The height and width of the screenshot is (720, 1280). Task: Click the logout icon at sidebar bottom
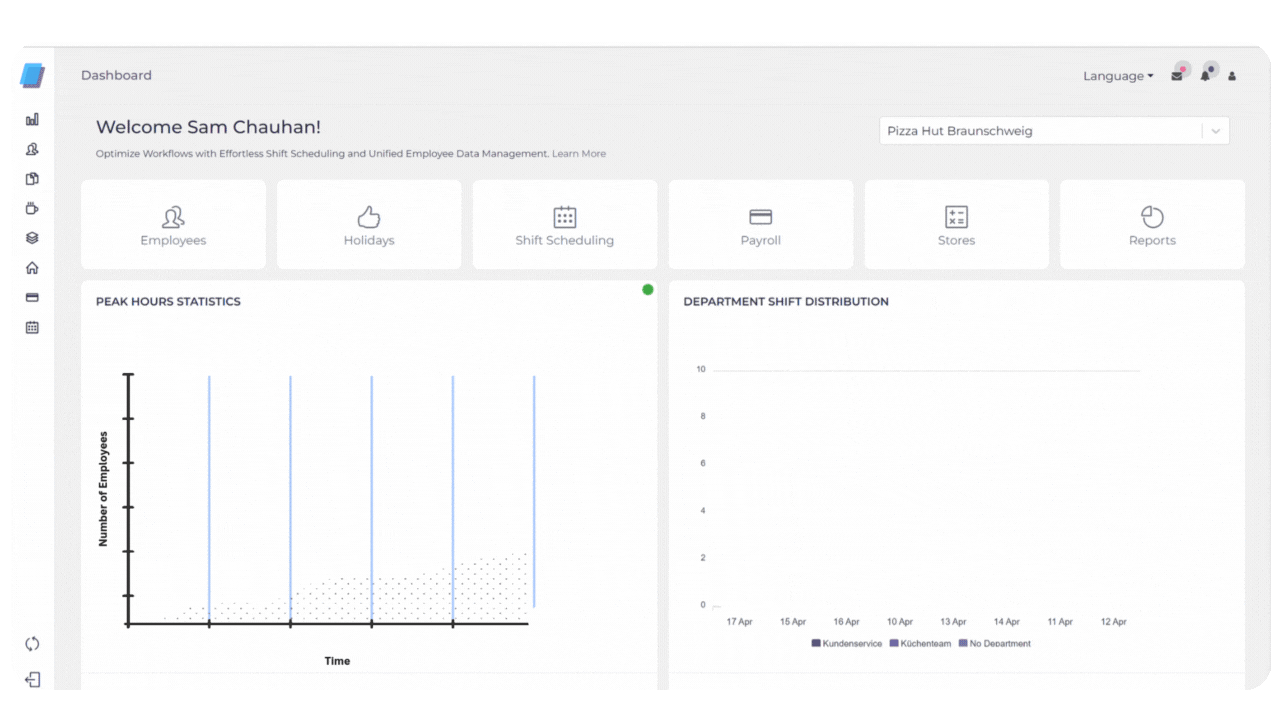32,680
